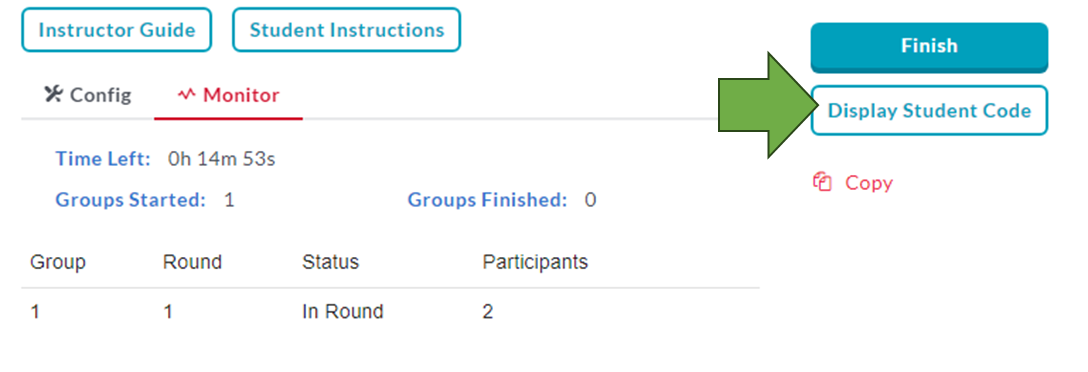Viewport: 1088px width, 372px height.
Task: Click the Status column header
Action: pos(330,262)
